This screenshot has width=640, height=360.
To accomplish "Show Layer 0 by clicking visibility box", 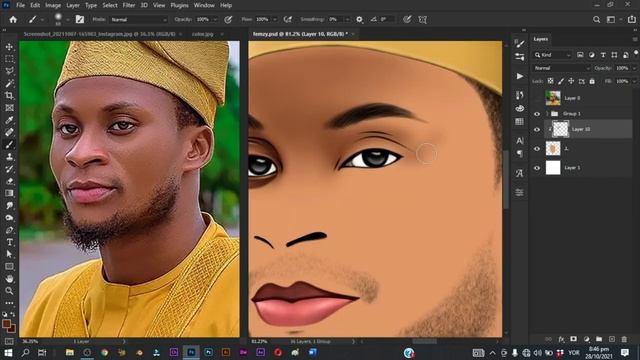I will [537, 98].
